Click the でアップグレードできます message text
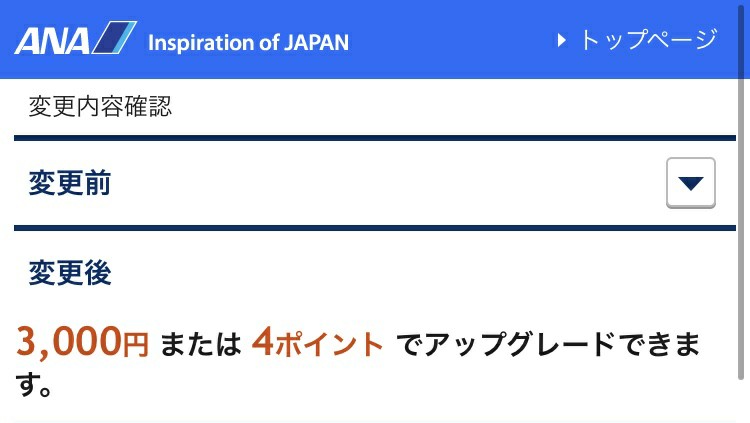The image size is (750, 423). [358, 364]
